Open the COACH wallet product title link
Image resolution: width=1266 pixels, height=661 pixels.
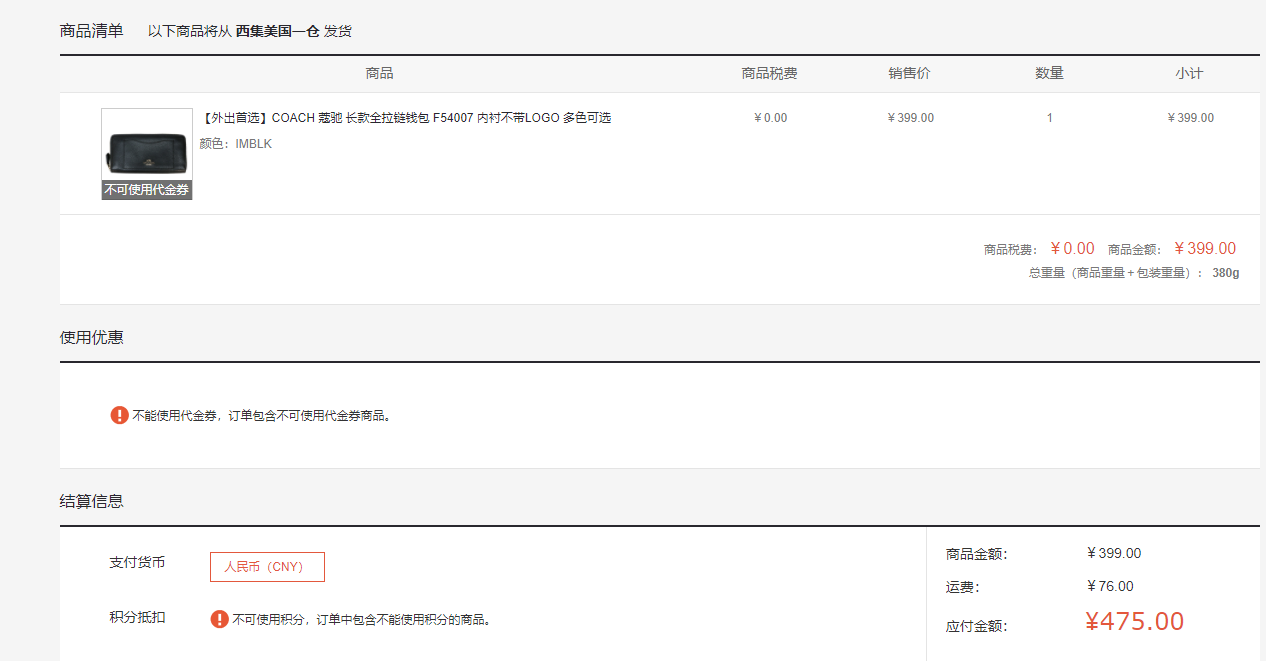point(406,118)
